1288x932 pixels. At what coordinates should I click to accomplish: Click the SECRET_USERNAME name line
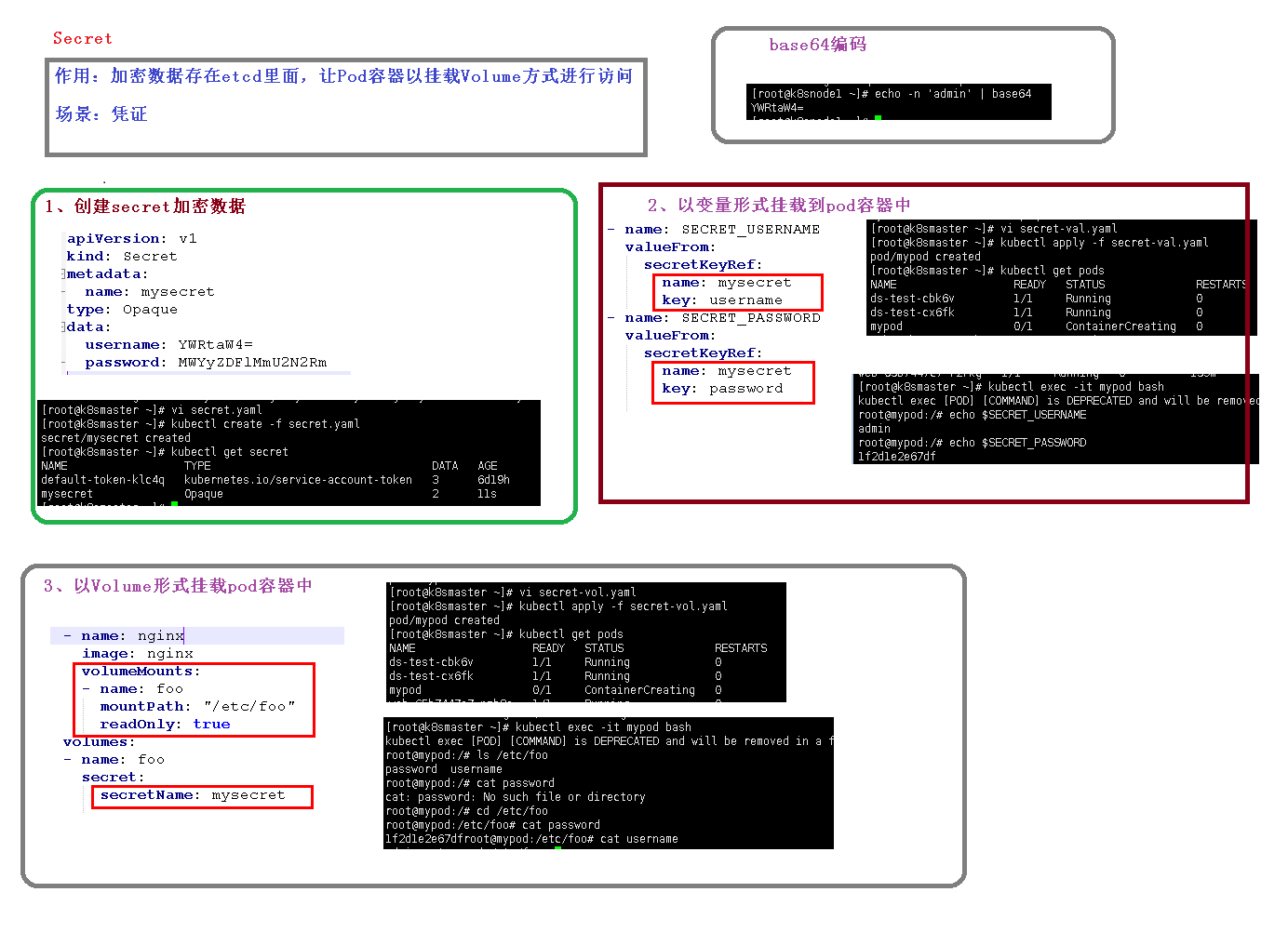click(721, 230)
